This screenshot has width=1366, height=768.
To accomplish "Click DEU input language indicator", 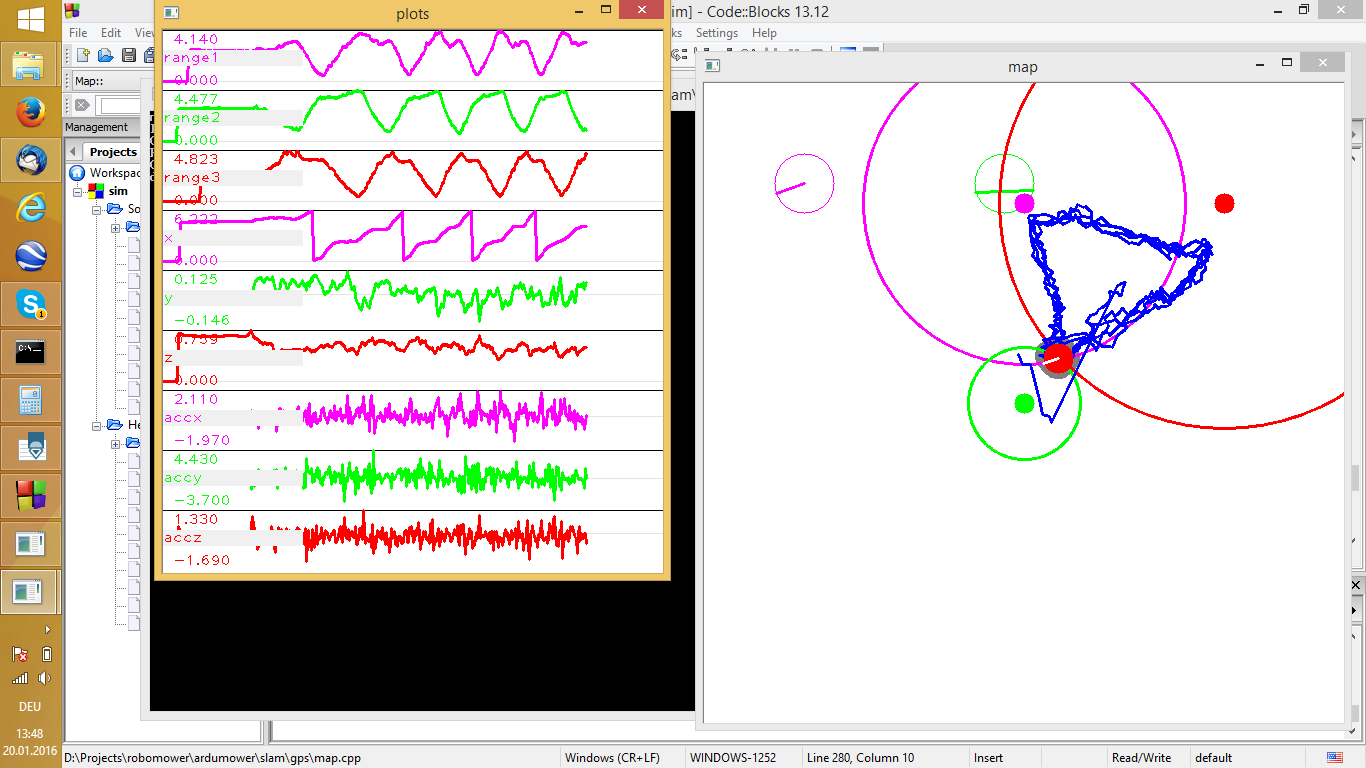I will 30,707.
